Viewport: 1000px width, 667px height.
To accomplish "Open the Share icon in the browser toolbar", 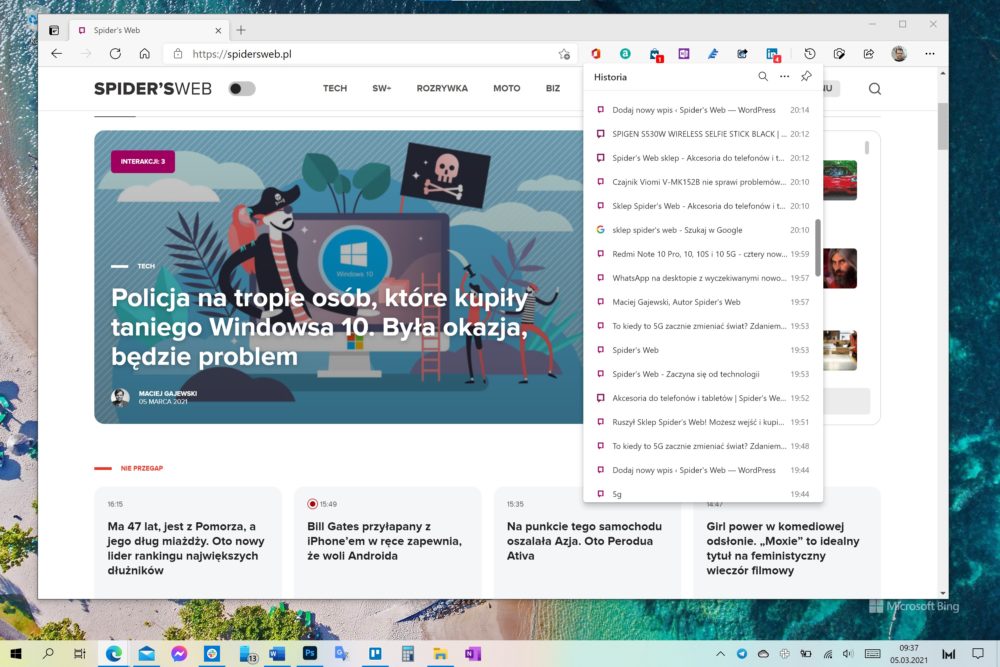I will (x=869, y=54).
